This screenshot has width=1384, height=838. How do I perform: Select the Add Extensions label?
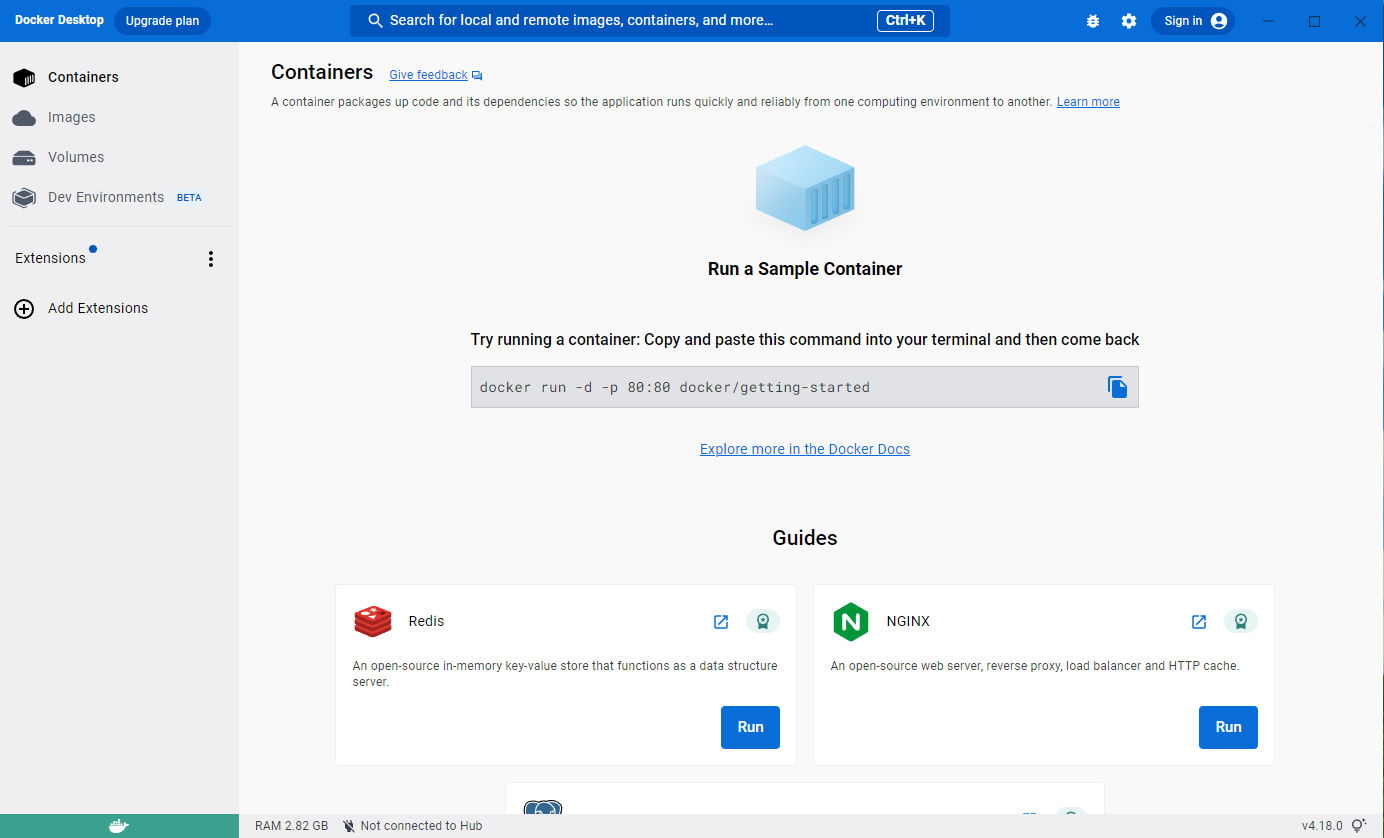(98, 308)
